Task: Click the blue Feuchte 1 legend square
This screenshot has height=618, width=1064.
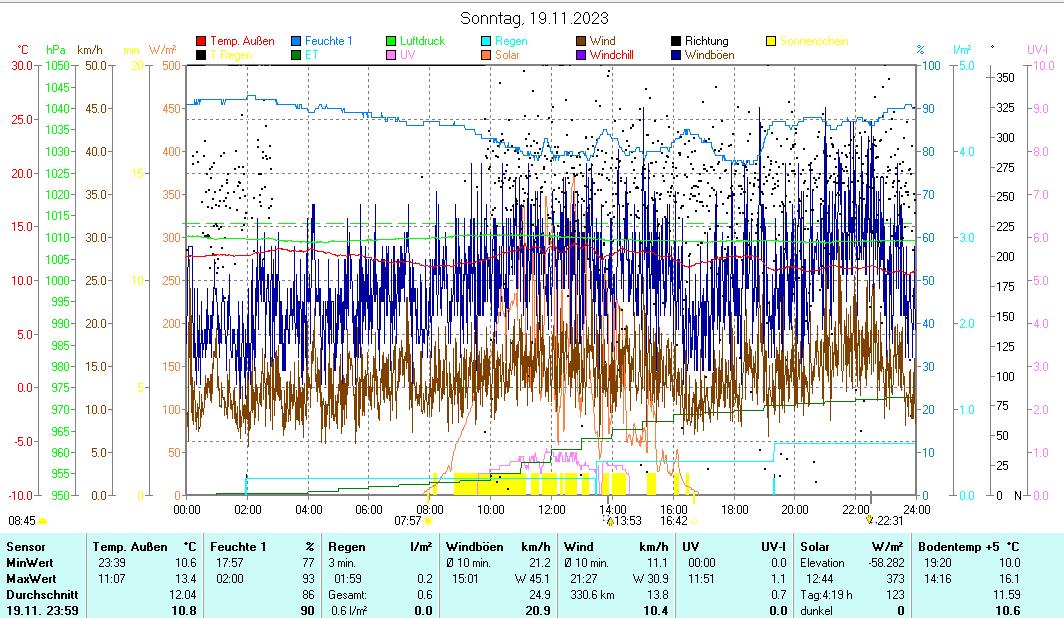Action: (x=296, y=41)
